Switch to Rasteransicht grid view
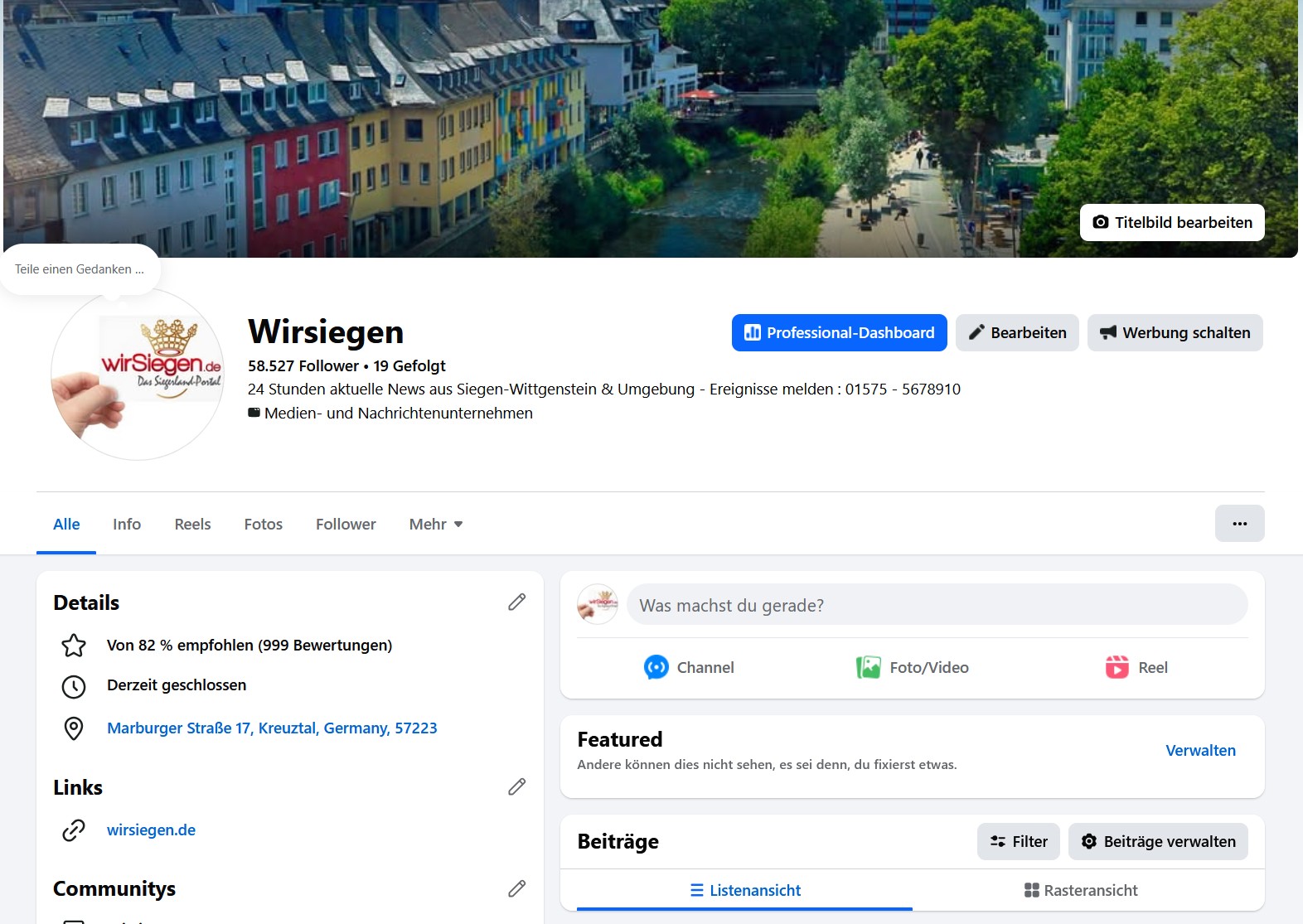The height and width of the screenshot is (924, 1303). 1081,891
